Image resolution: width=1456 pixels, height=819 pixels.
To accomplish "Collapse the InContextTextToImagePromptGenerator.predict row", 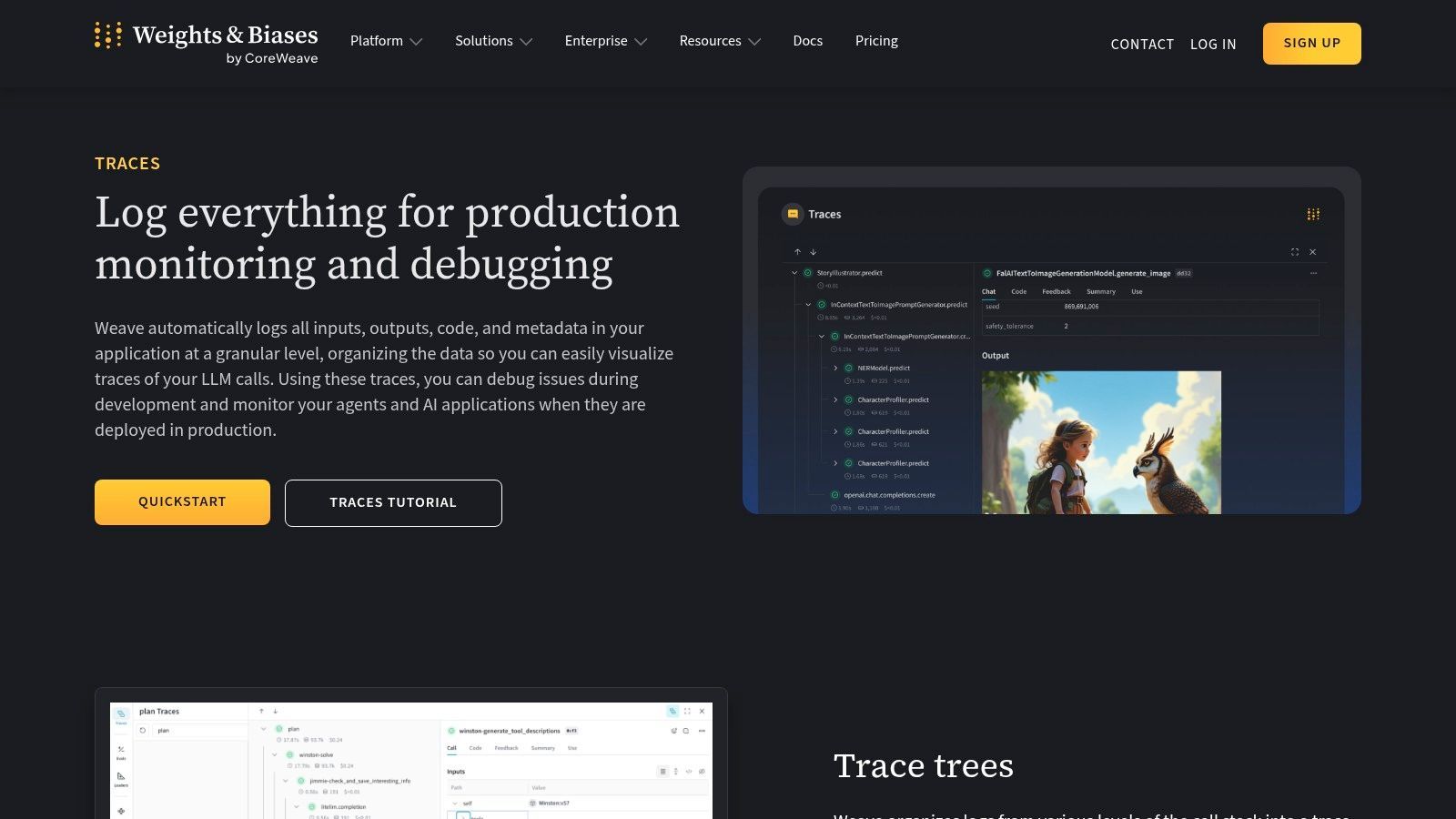I will point(808,305).
